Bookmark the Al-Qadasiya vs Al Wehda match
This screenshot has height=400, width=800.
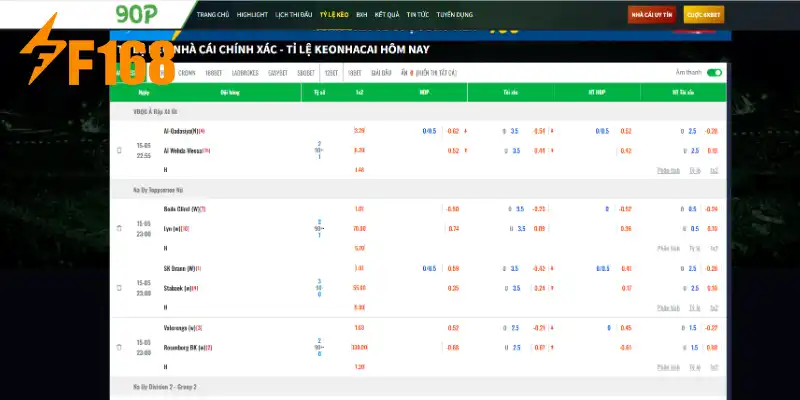(x=119, y=151)
